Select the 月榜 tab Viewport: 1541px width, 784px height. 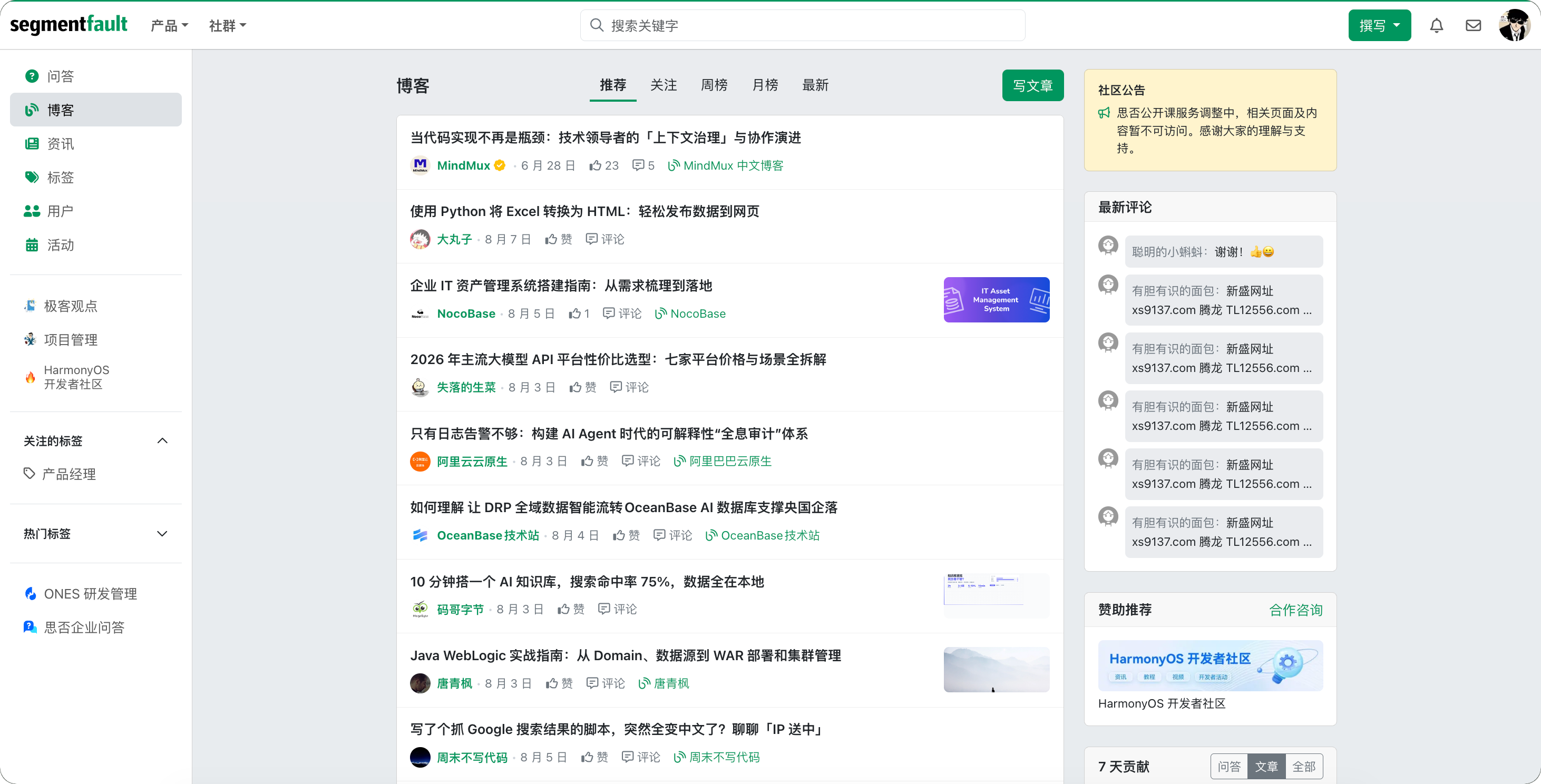[765, 85]
